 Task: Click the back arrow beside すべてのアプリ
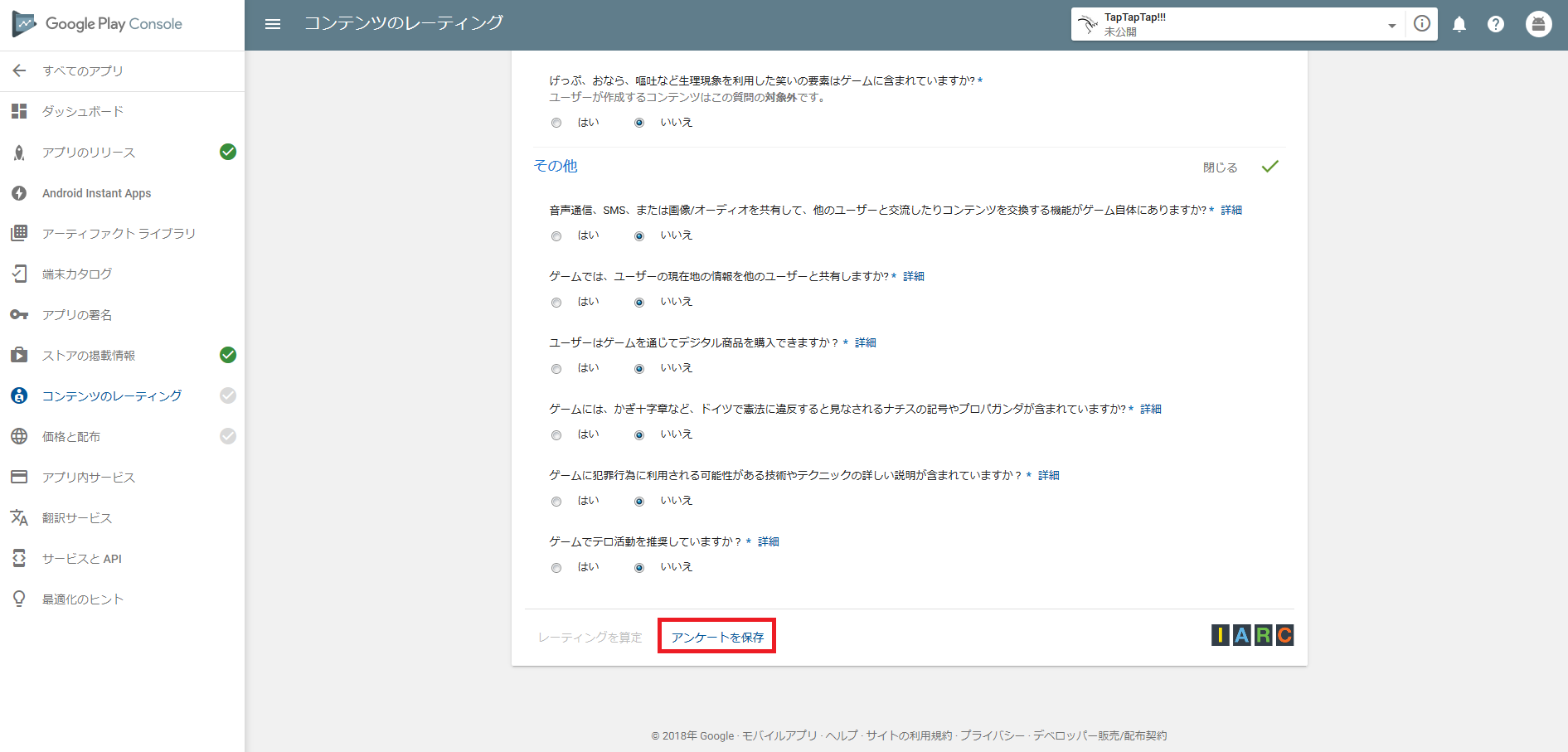pyautogui.click(x=19, y=70)
